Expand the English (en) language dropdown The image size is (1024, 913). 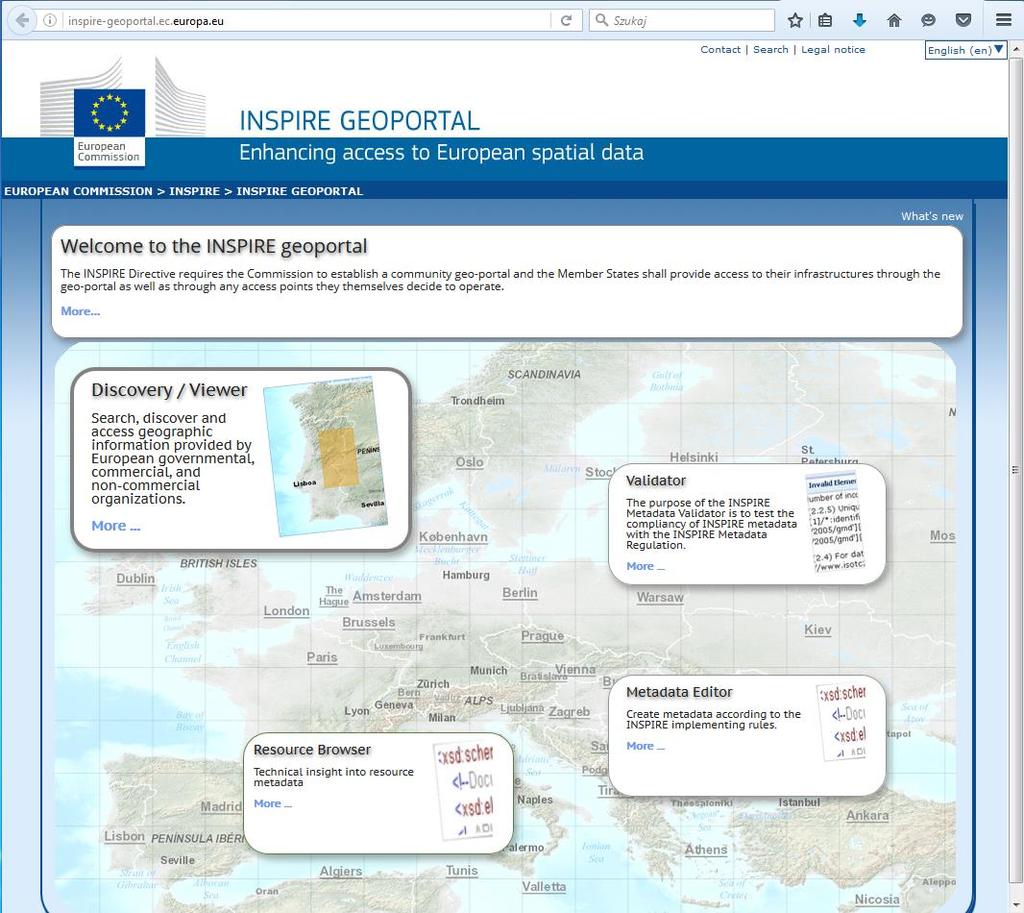point(966,50)
